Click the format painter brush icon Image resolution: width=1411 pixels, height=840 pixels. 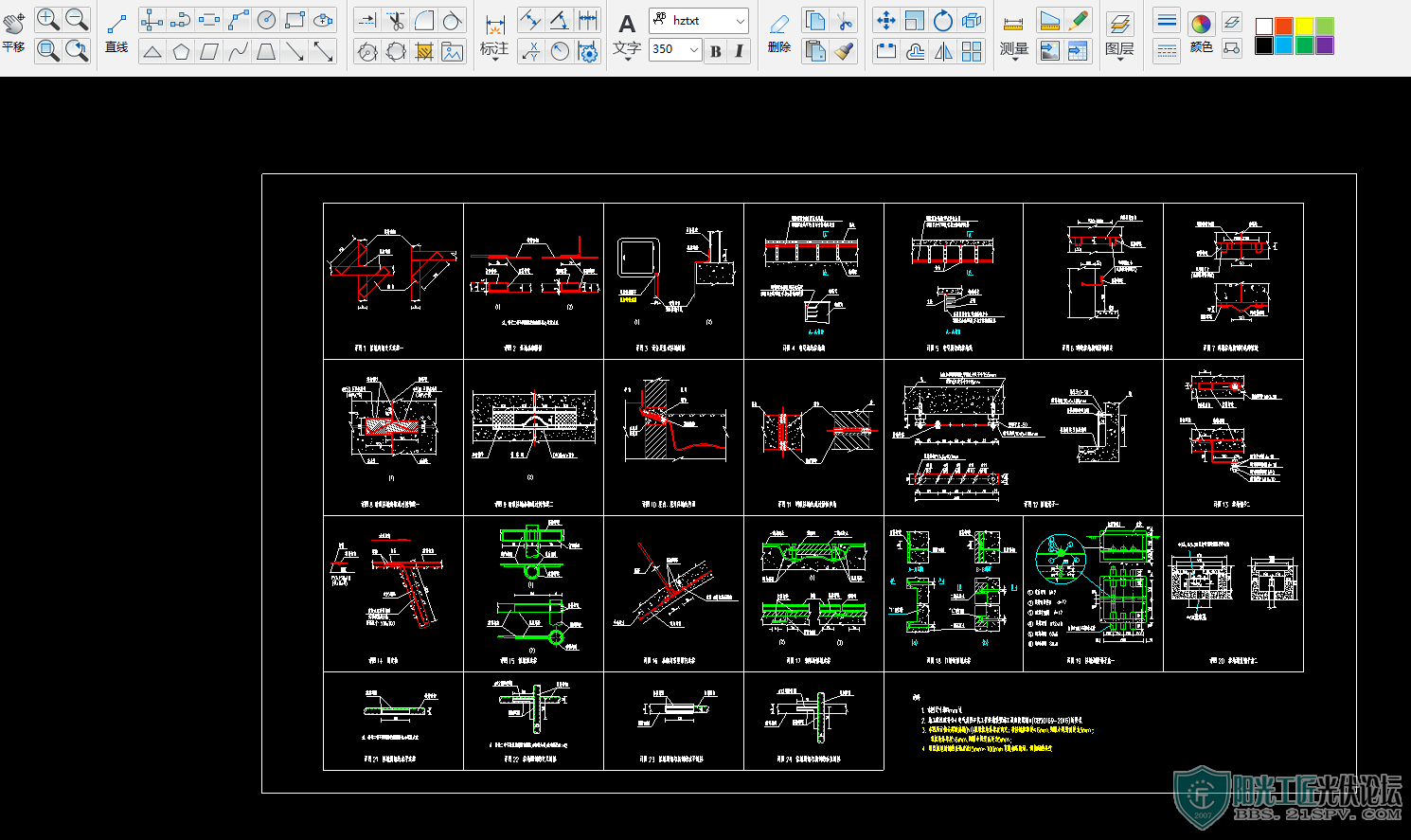click(x=844, y=51)
